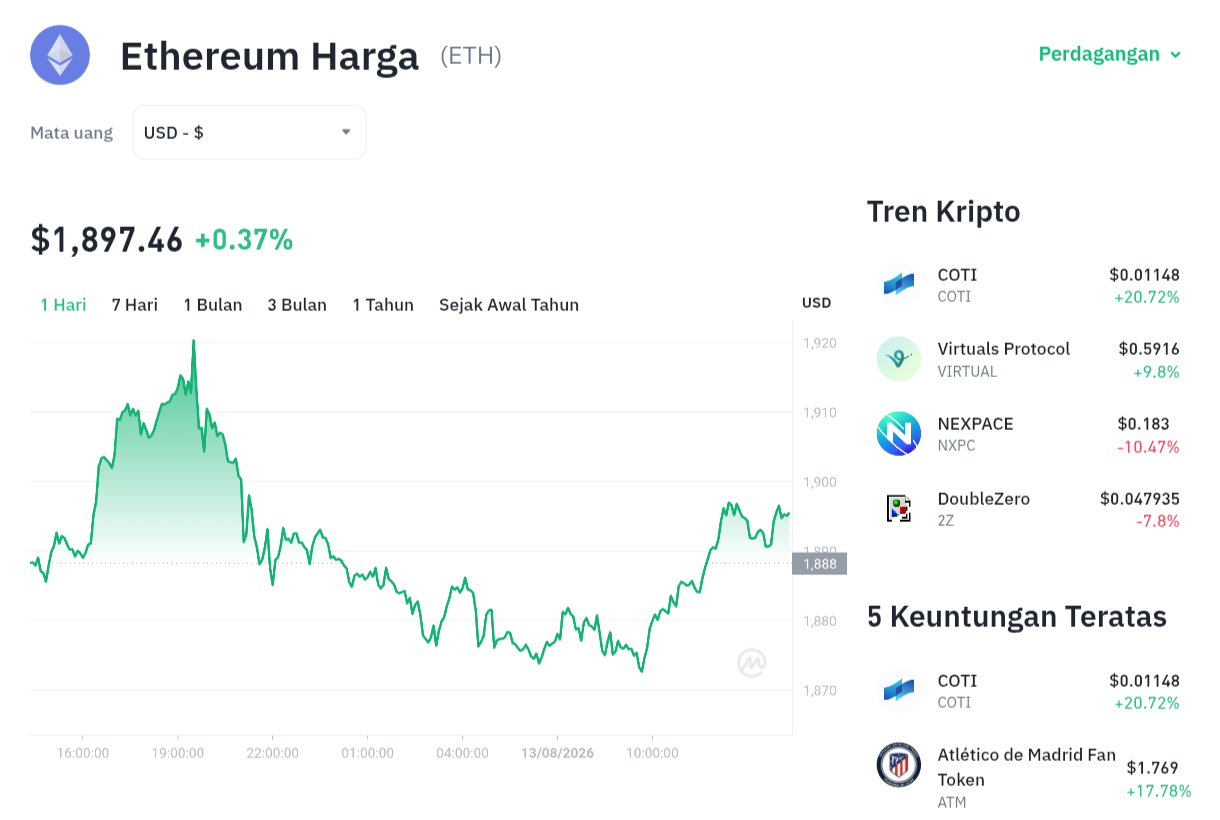Click the NEXPACE coin icon
Screen dimensions: 1220x820
coord(899,434)
